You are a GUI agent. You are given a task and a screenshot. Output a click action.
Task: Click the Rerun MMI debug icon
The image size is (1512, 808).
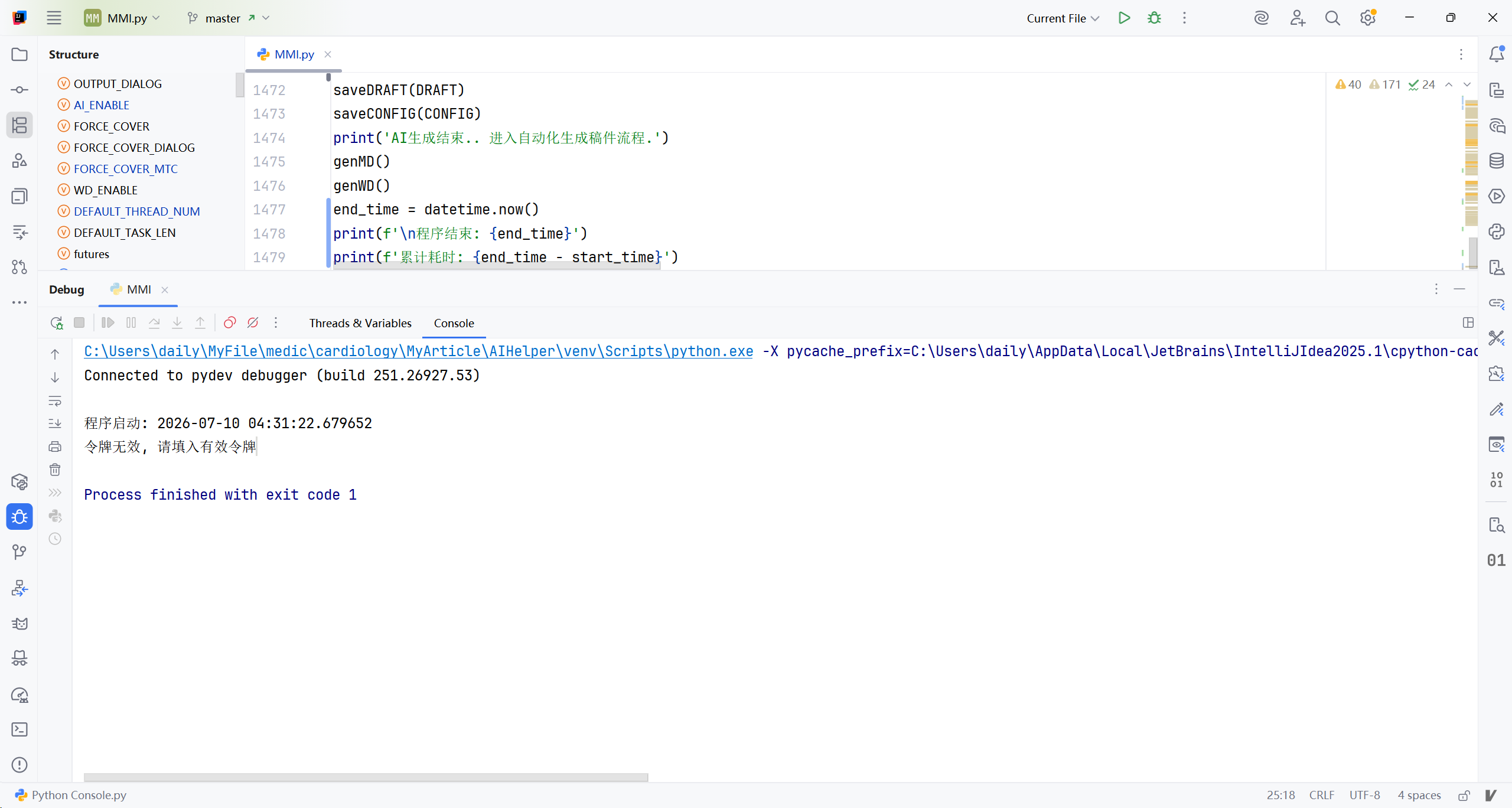[x=57, y=323]
